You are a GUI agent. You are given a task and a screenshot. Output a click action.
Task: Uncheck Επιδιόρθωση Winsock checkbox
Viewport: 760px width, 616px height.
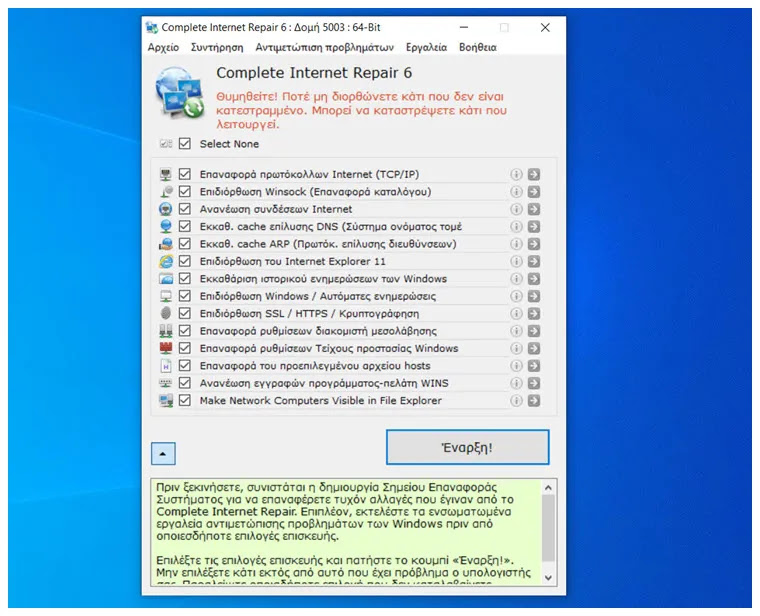point(185,191)
